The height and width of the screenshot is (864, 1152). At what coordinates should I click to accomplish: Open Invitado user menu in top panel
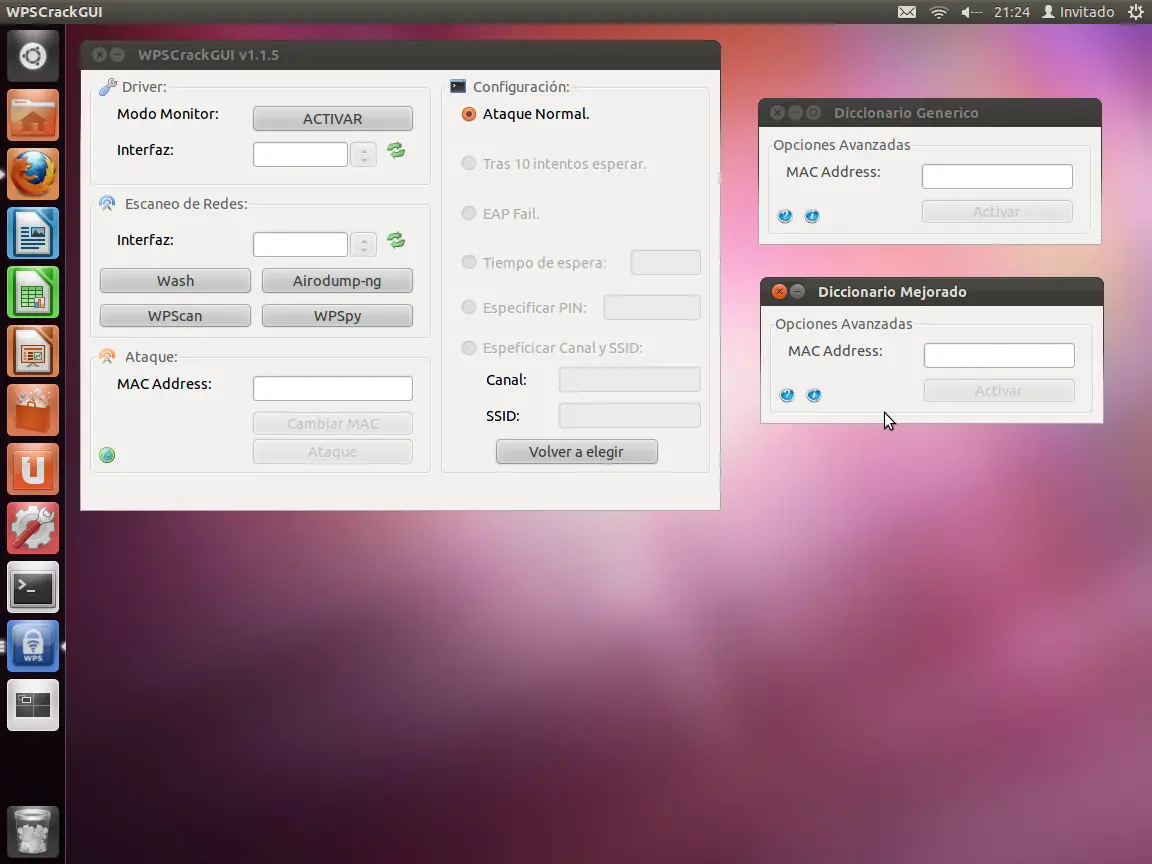click(x=1078, y=12)
